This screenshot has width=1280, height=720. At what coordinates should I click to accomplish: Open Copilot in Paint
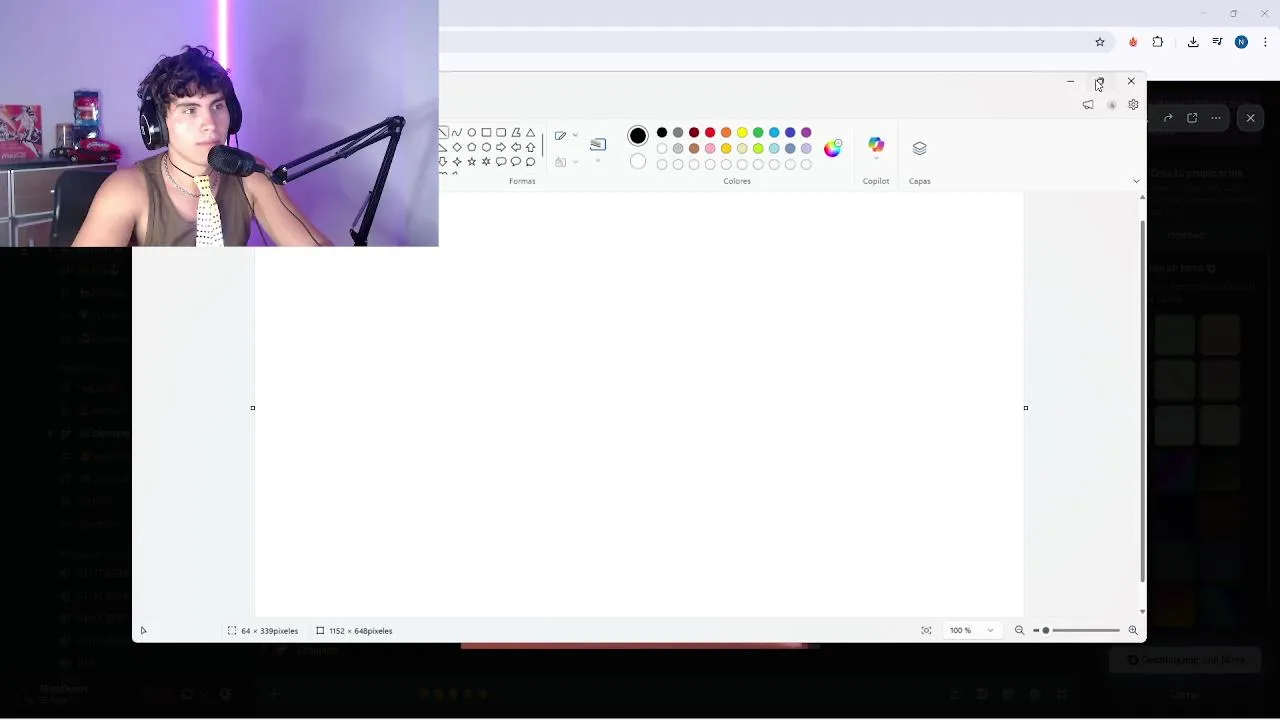(876, 146)
